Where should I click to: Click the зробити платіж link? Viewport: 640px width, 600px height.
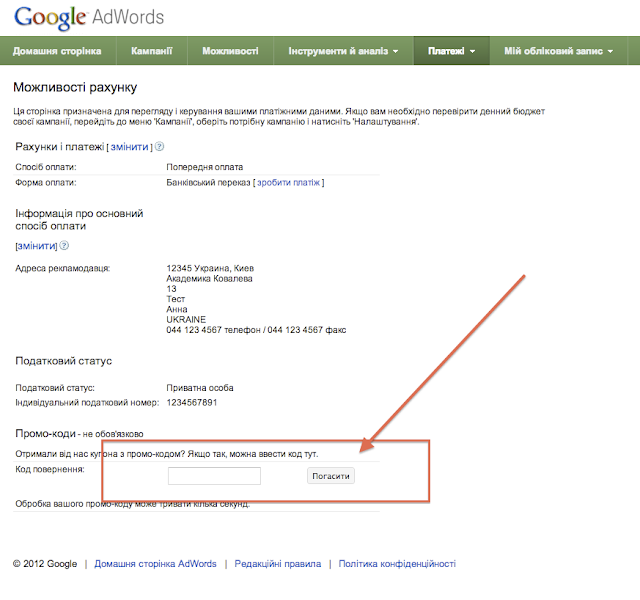click(x=289, y=182)
